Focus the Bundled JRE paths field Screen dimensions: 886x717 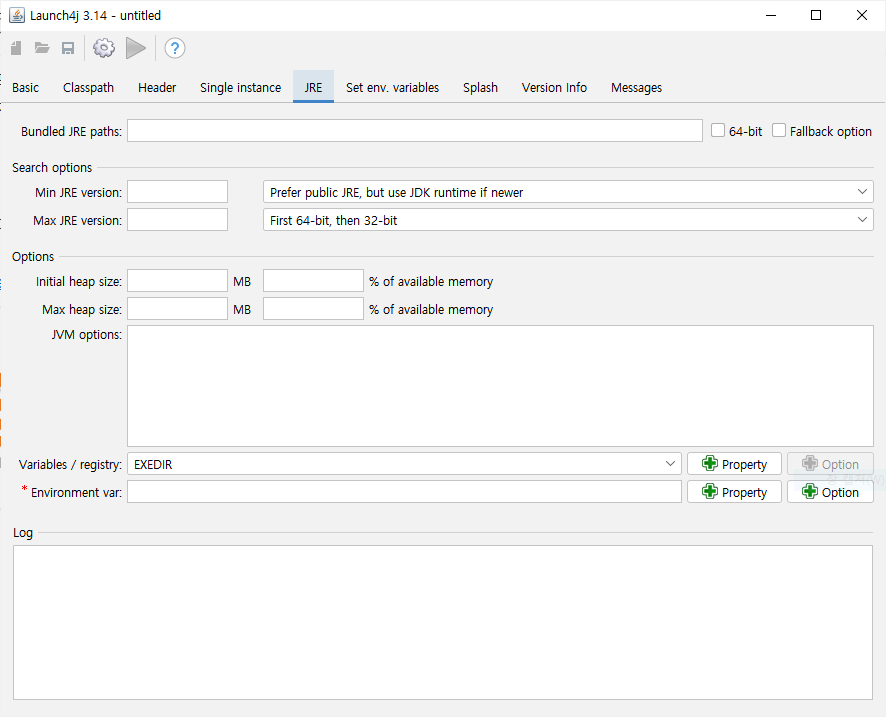click(415, 131)
